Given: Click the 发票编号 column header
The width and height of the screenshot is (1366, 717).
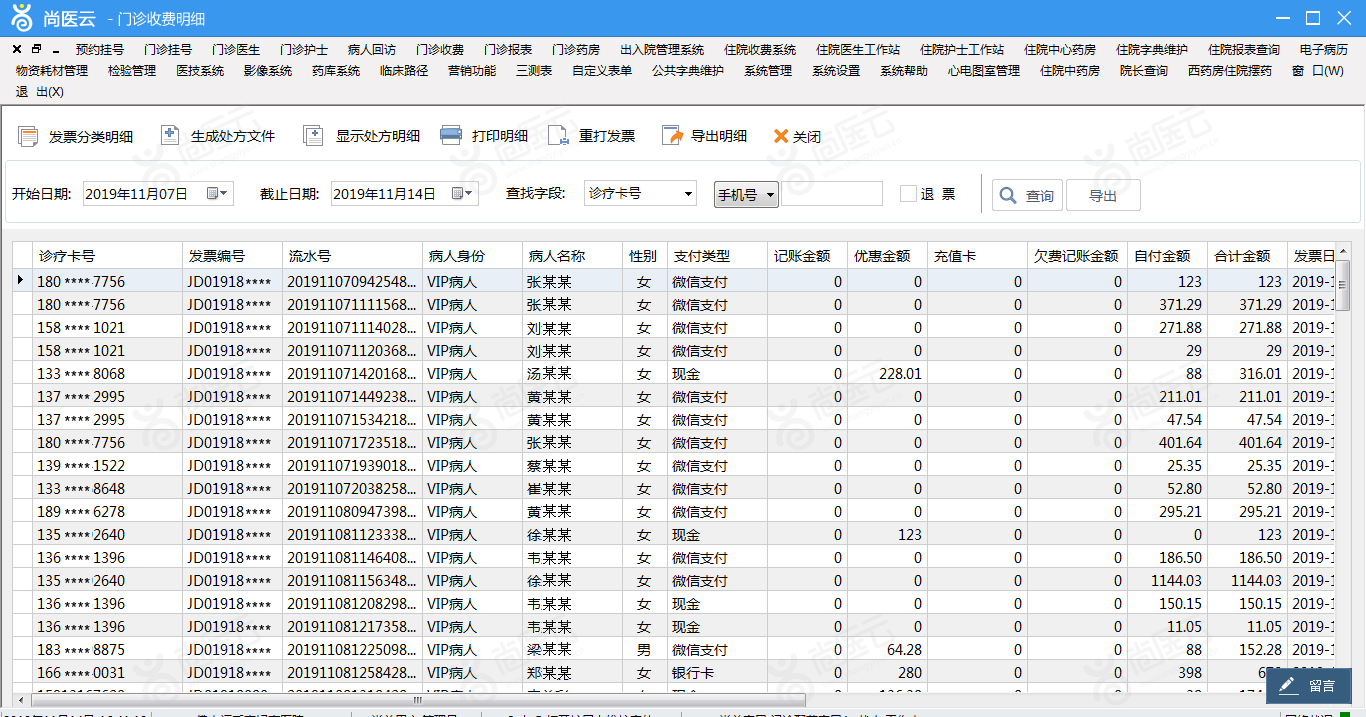Looking at the screenshot, I should click(232, 256).
